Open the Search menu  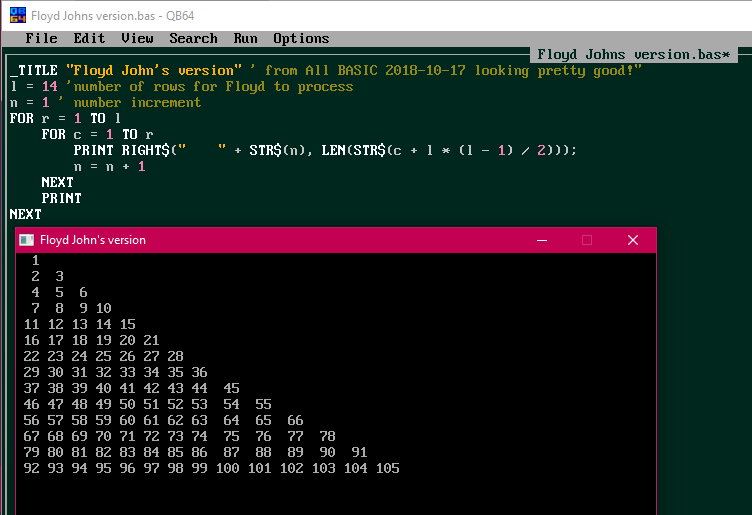[193, 38]
